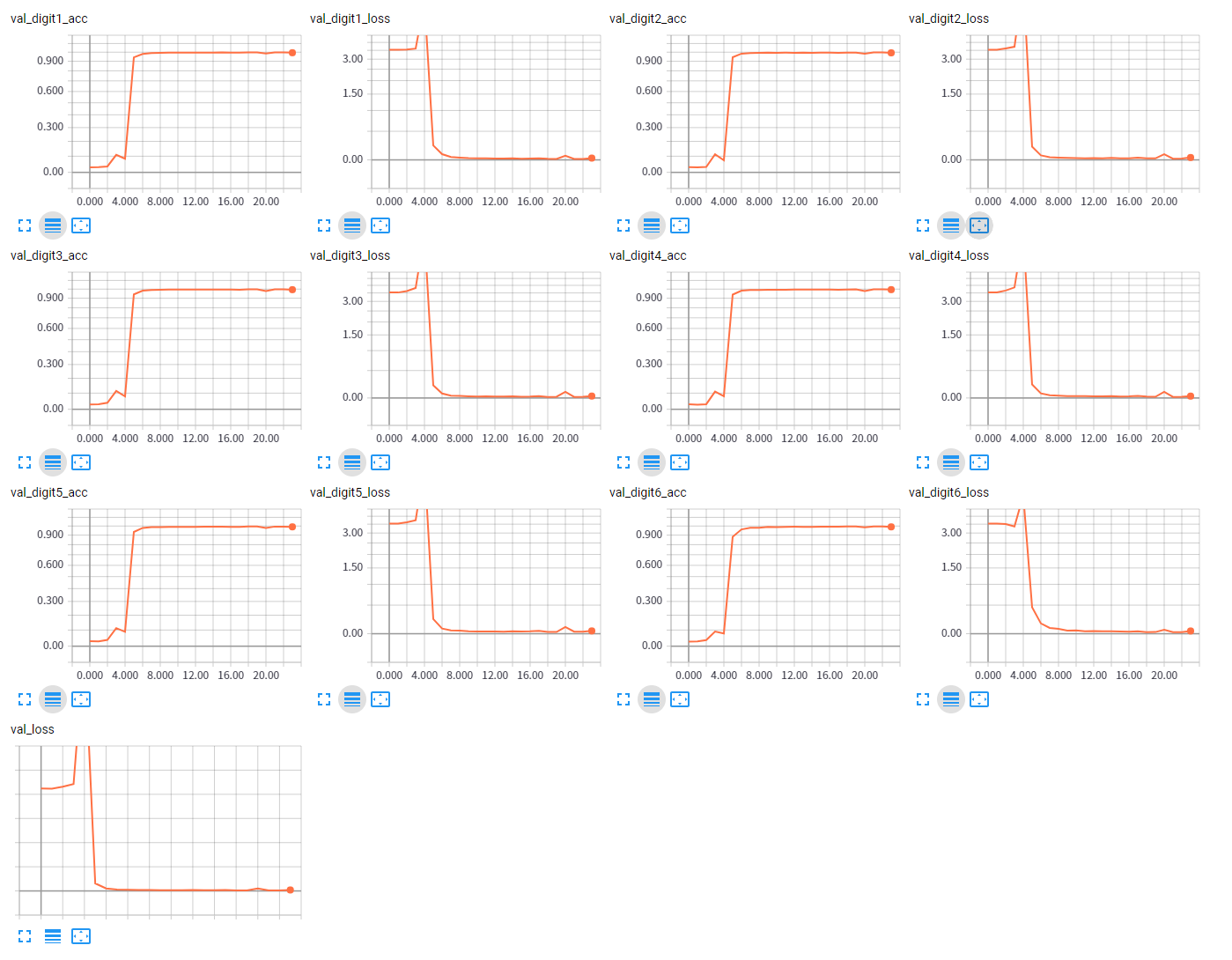Enlarge the val_digit4_acc chart
This screenshot has width=1232, height=960.
pyautogui.click(x=623, y=462)
